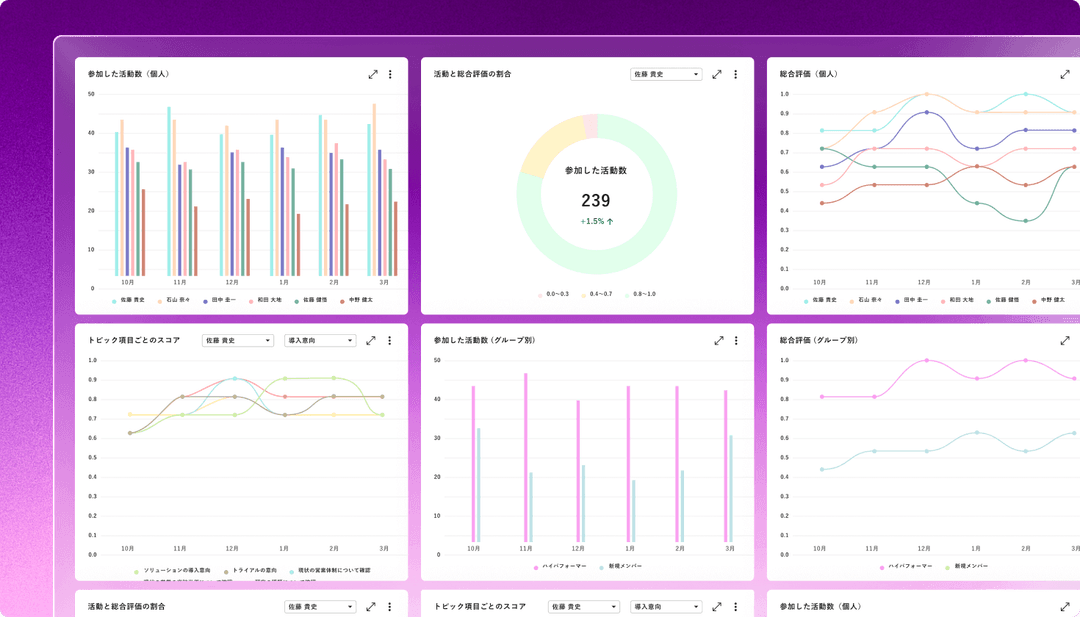Expand the 総合評価（グループ別） chart

[x=1065, y=340]
